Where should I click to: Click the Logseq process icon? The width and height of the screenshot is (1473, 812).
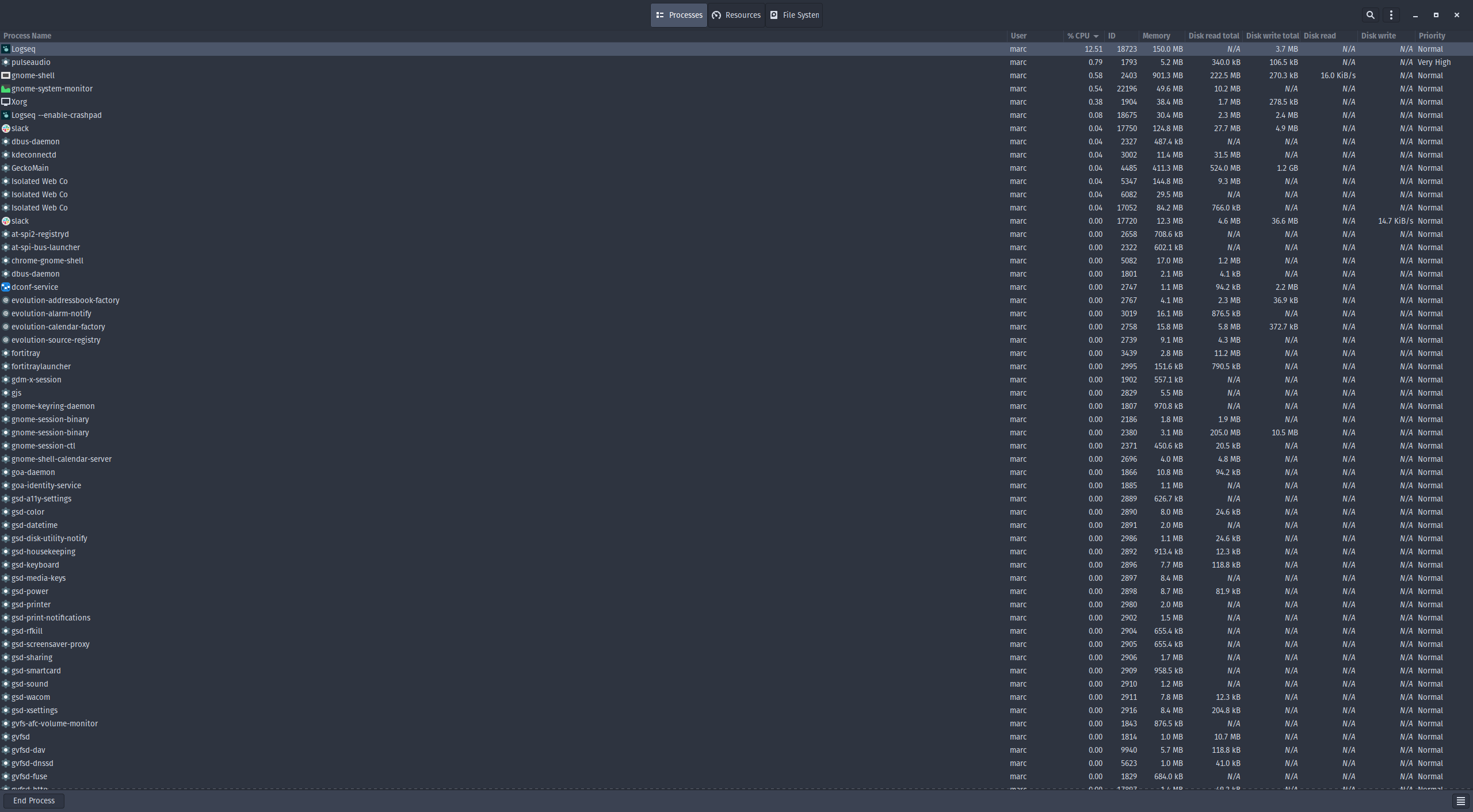click(5, 49)
